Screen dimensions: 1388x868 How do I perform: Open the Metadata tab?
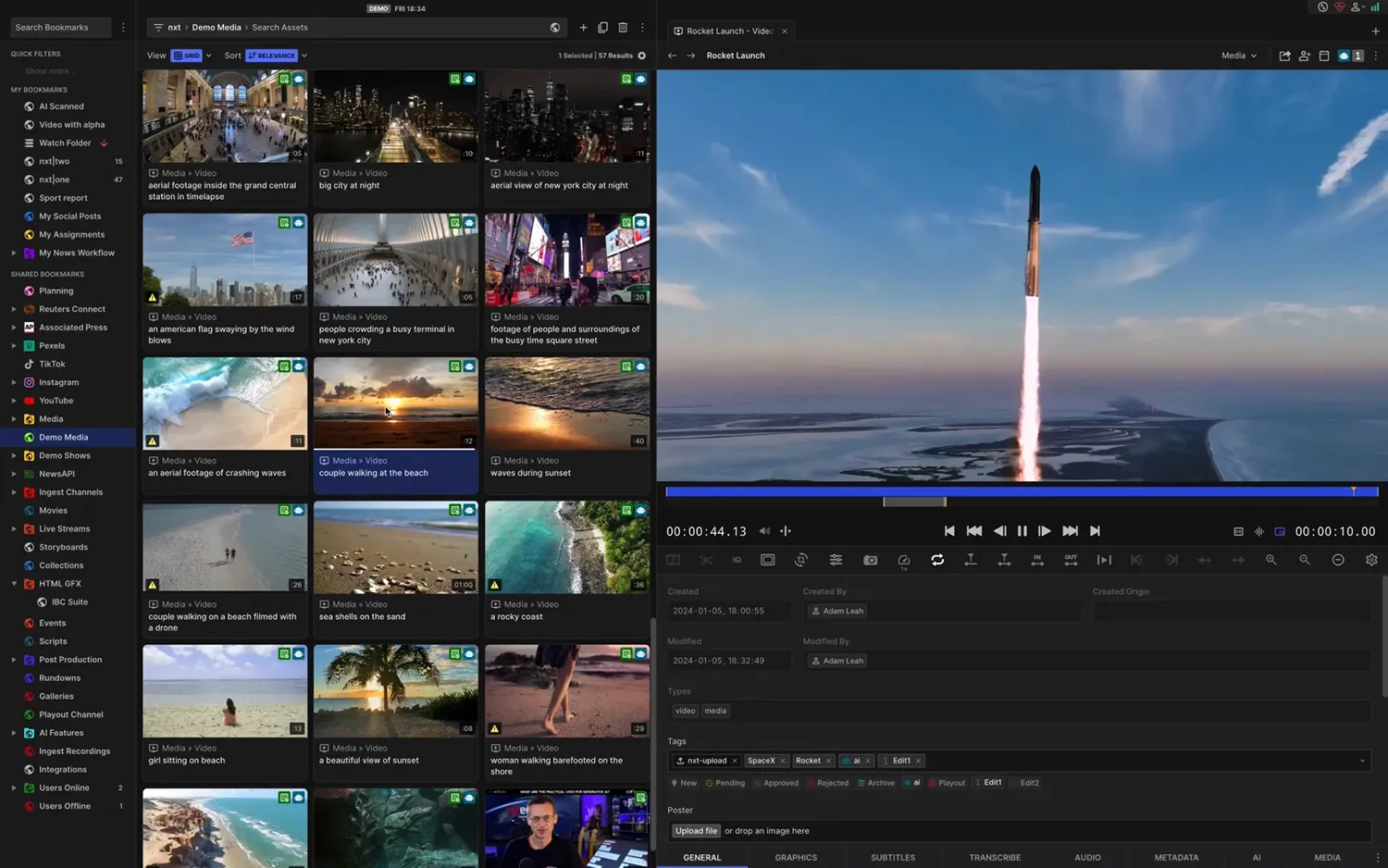(1176, 858)
